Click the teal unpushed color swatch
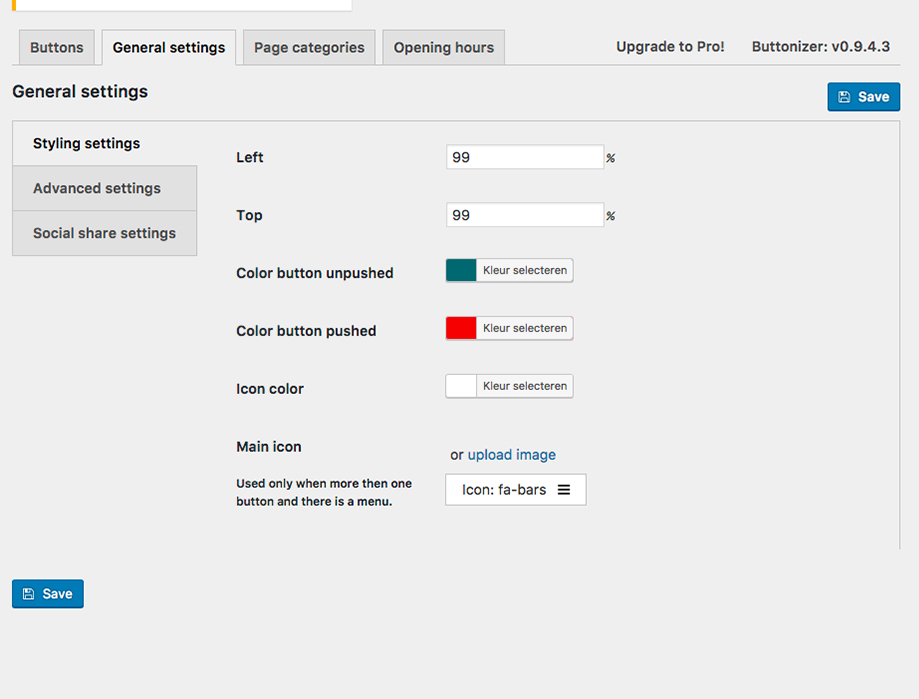Viewport: 919px width, 699px height. (461, 271)
